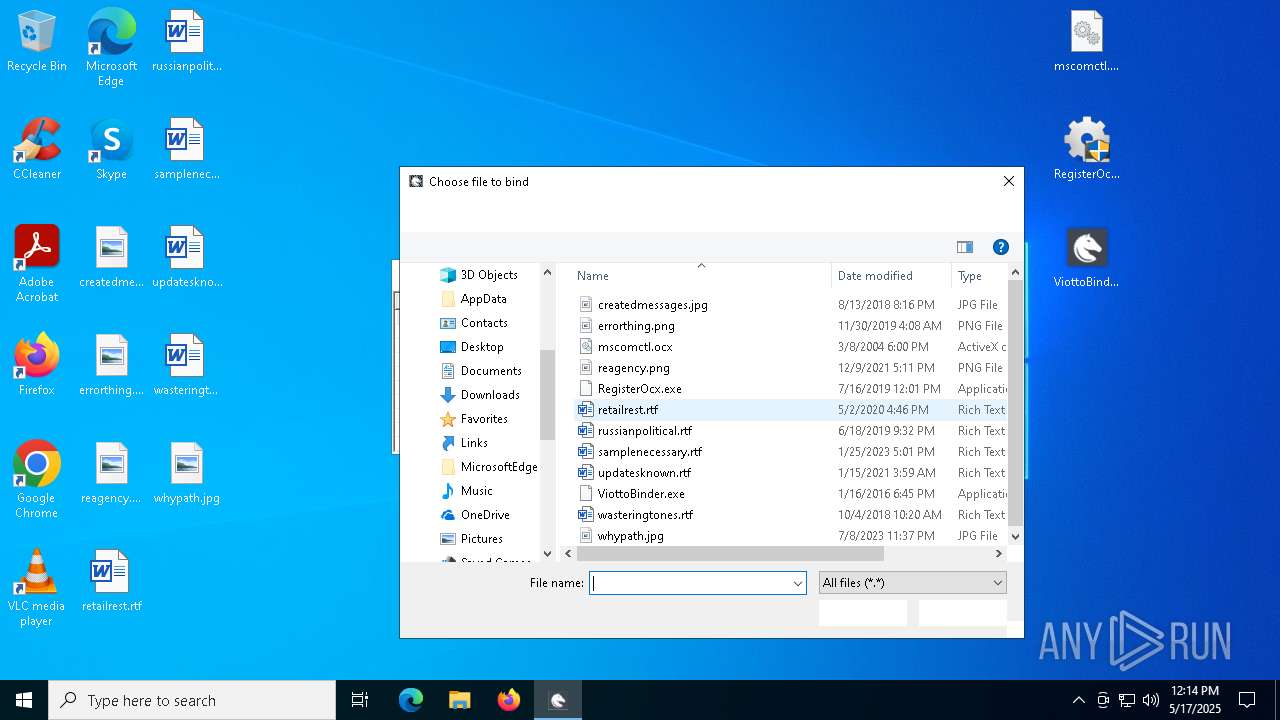The width and height of the screenshot is (1280, 720).
Task: Select Contacts in navigation tree
Action: [x=474, y=323]
